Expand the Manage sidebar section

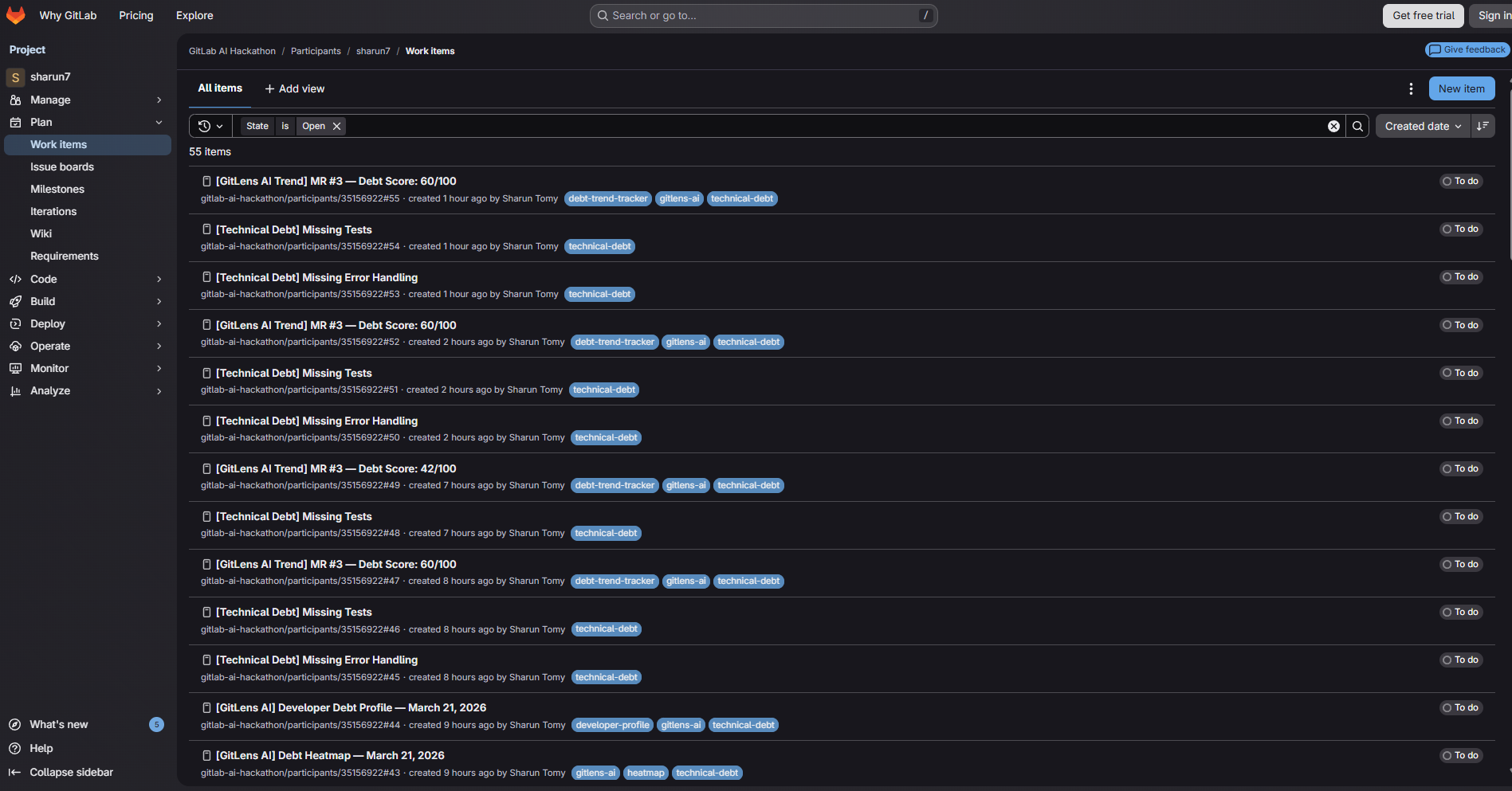88,100
